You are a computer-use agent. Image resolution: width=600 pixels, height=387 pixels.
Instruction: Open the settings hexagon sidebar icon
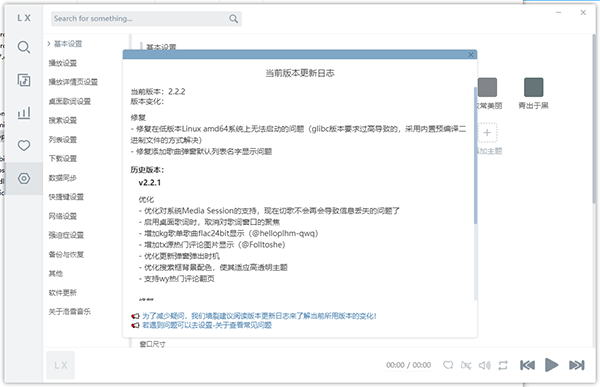[24, 178]
